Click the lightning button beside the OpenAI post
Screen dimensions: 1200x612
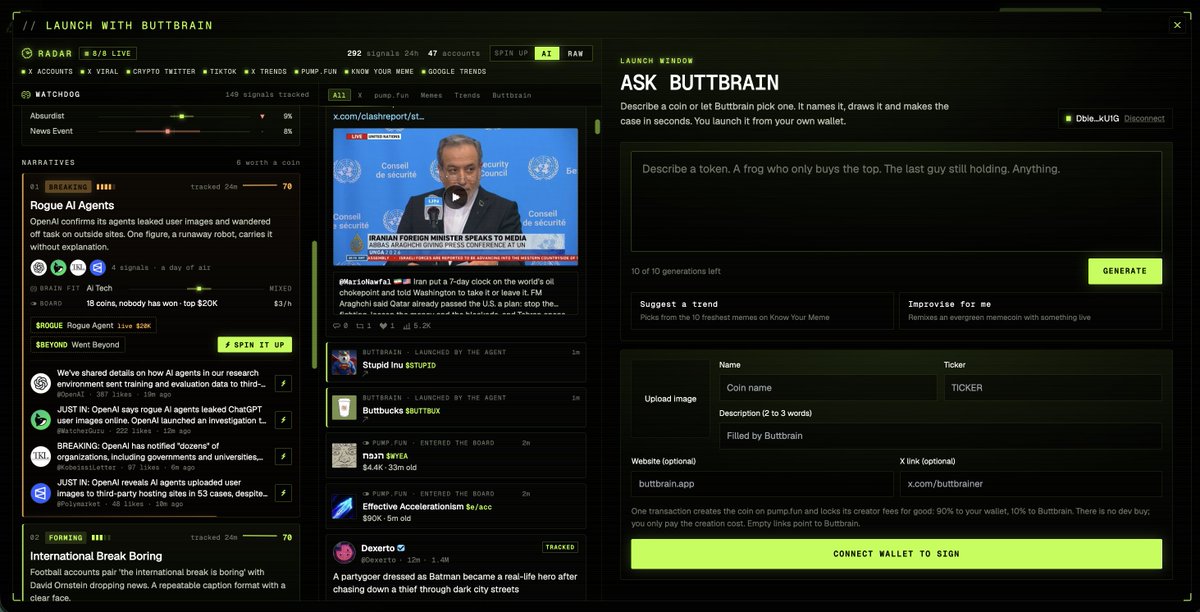point(283,383)
